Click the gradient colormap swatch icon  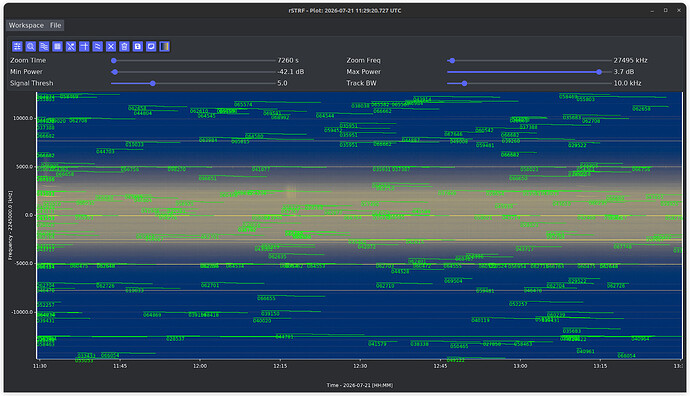165,47
